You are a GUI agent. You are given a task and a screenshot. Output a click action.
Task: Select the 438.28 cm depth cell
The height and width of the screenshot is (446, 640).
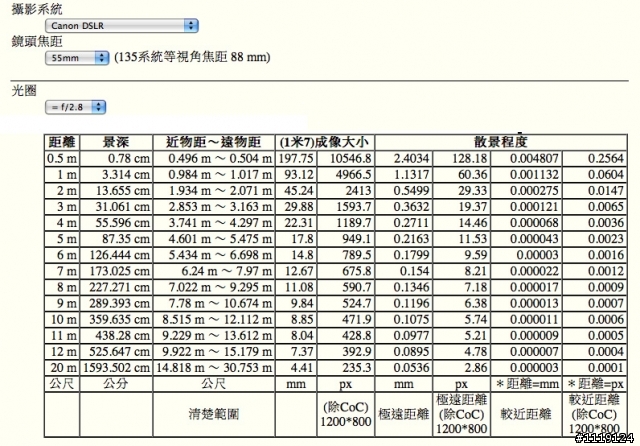click(116, 336)
